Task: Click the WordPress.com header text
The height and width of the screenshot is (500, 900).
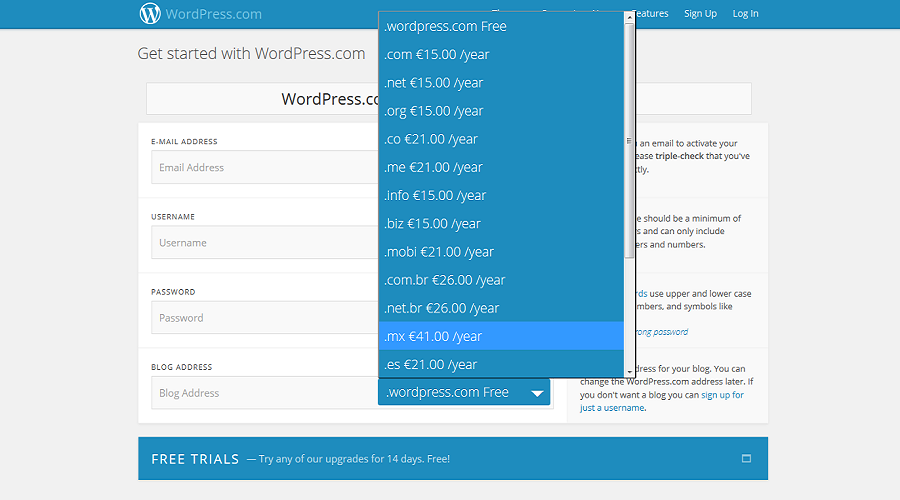Action: coord(214,14)
